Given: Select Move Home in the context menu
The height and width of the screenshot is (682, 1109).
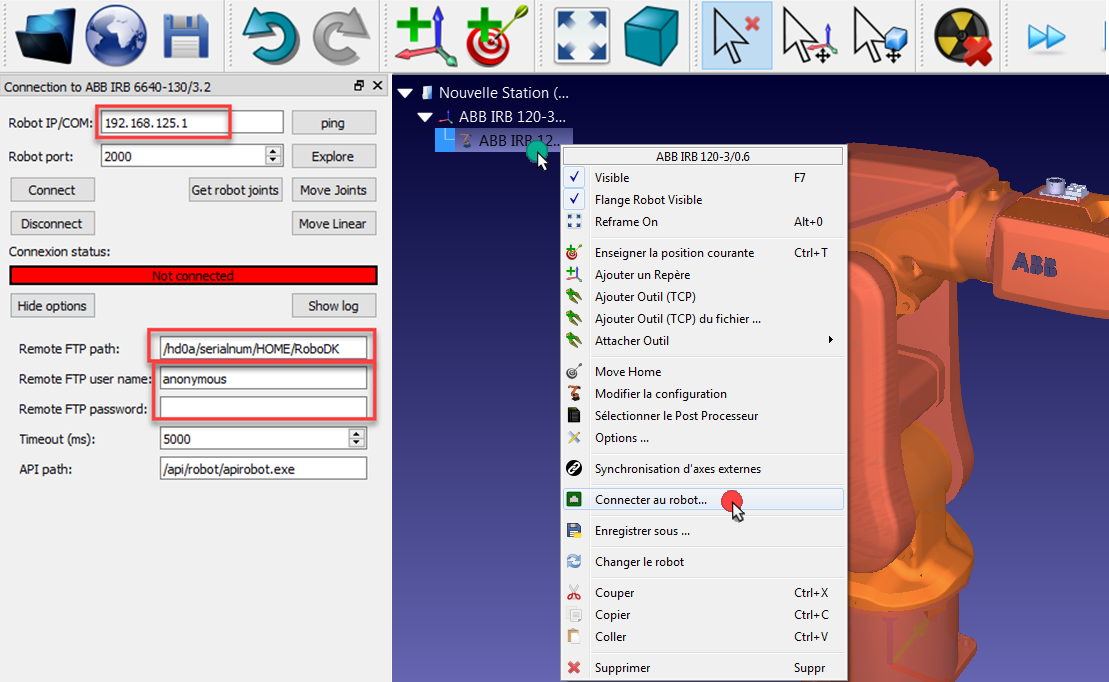Looking at the screenshot, I should point(704,371).
